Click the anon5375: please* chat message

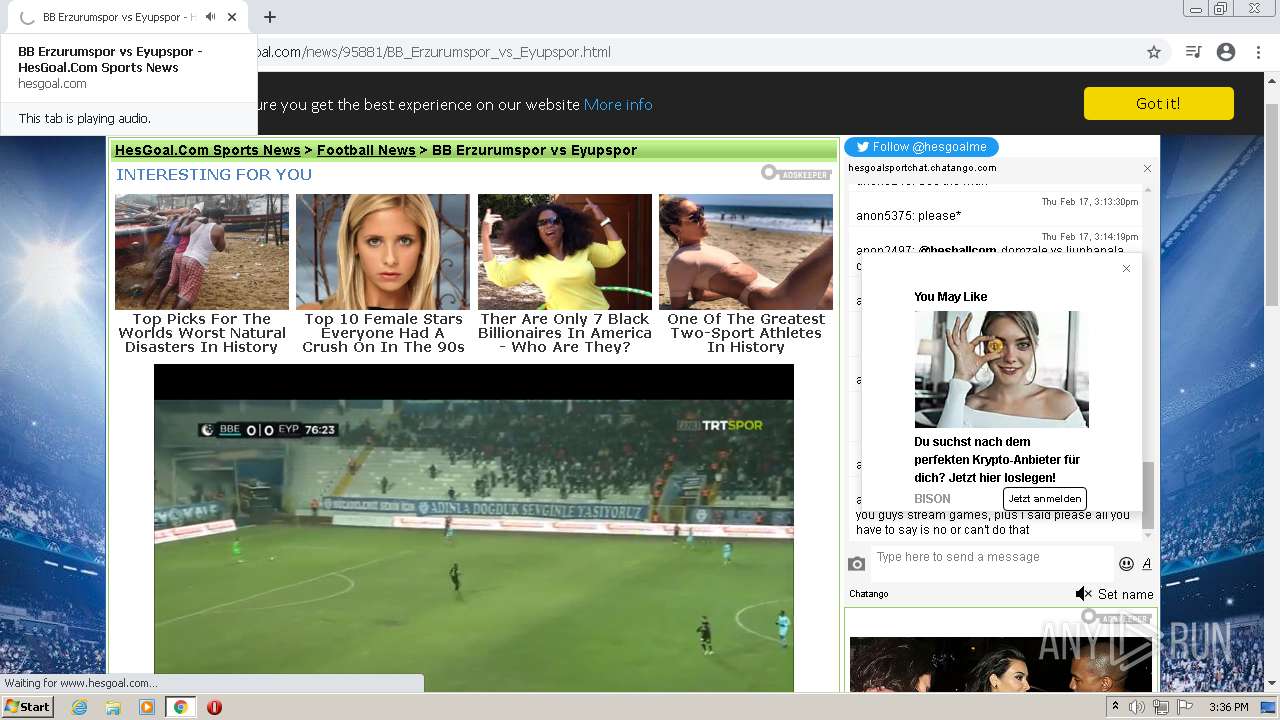click(x=908, y=215)
